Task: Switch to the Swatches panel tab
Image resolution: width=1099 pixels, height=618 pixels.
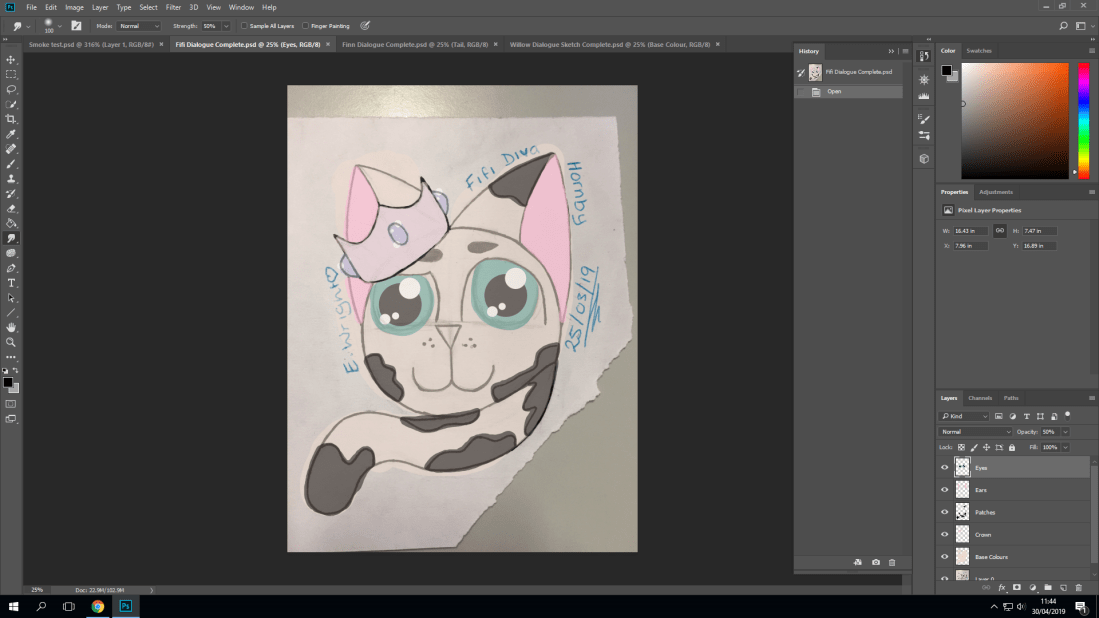Action: coord(979,50)
